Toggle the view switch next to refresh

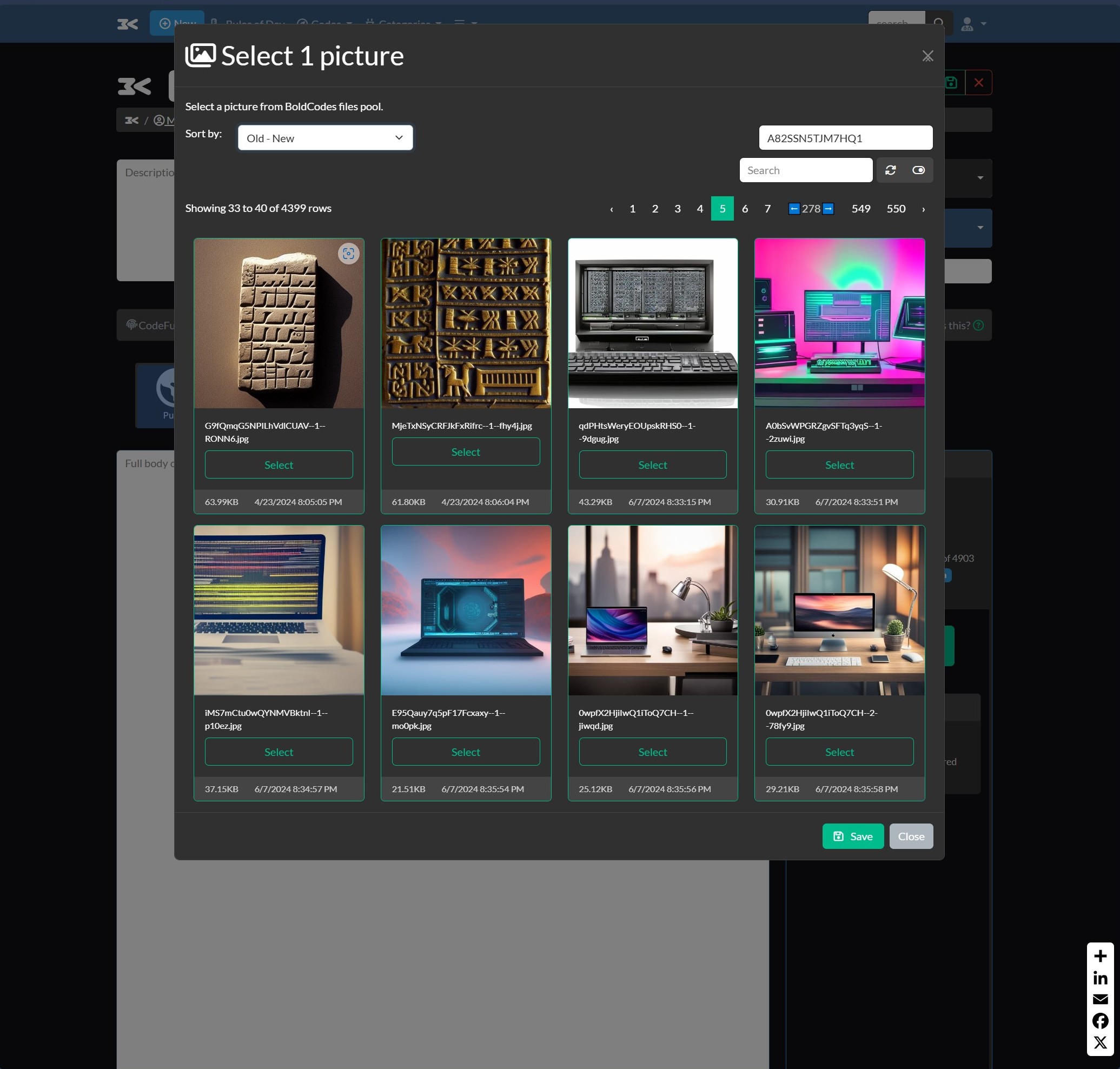[x=918, y=170]
